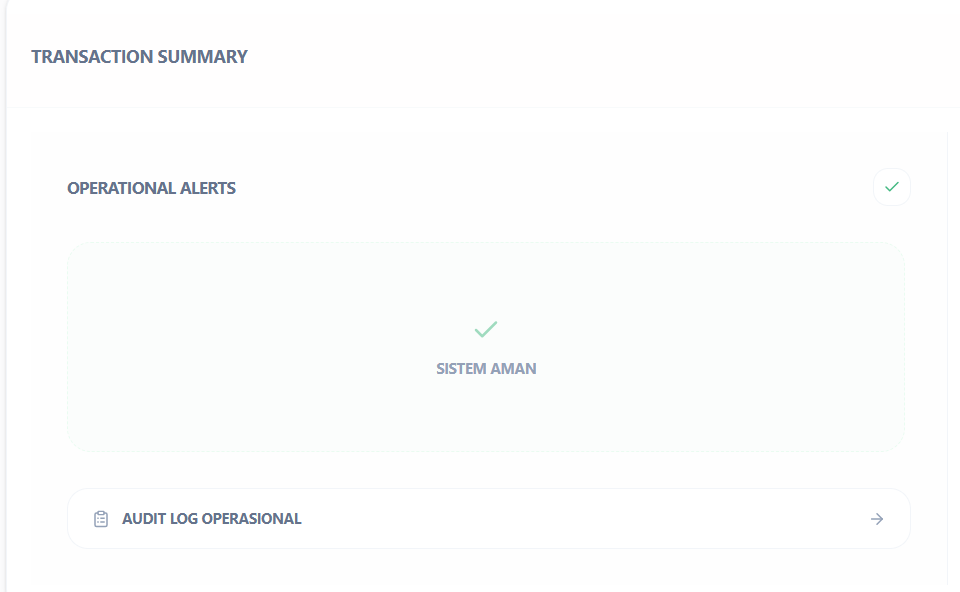Hit the green tick in the center status box
Screen dimensions: 960x592
pos(486,329)
